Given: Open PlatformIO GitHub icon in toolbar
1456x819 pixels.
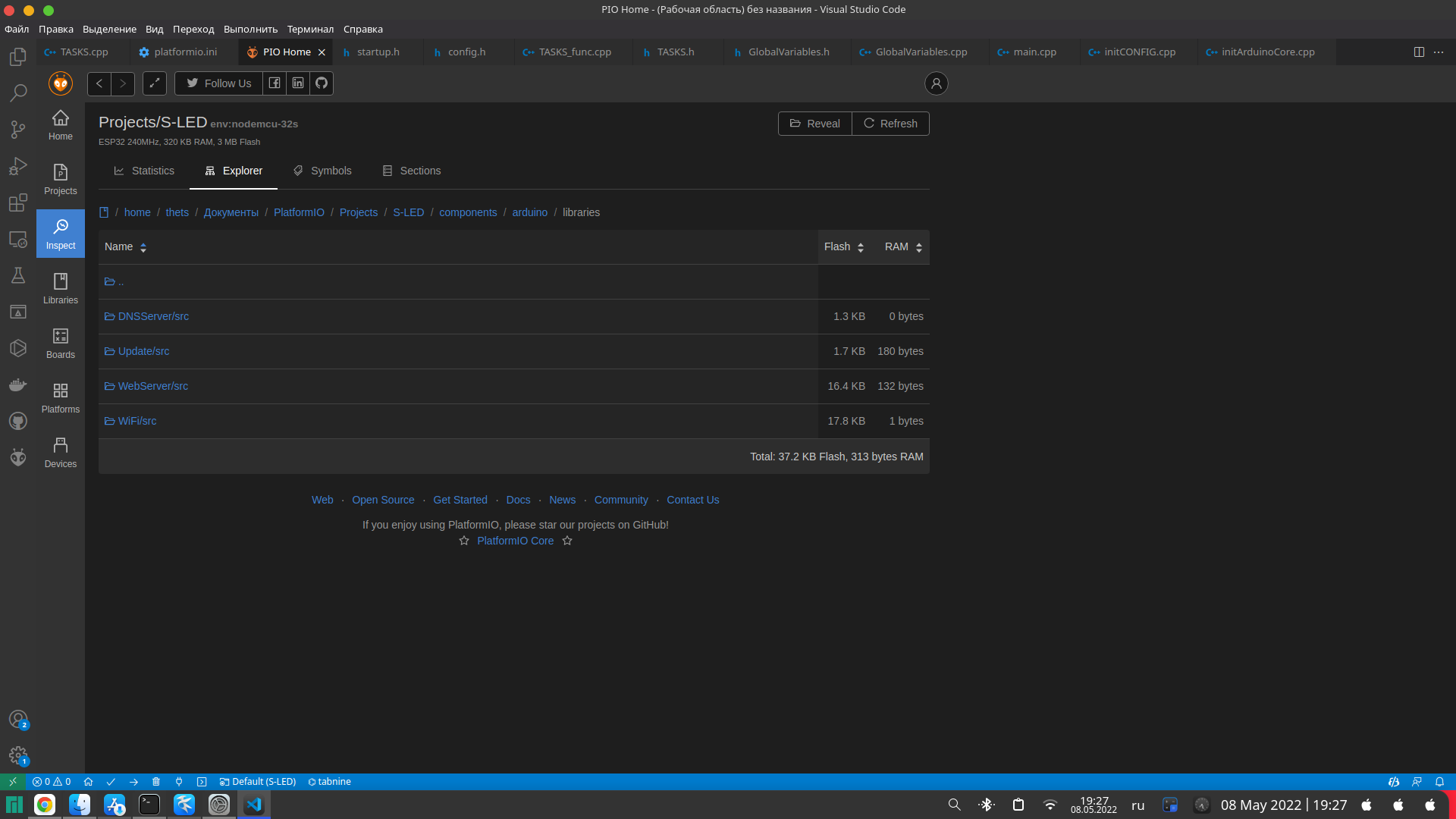Looking at the screenshot, I should 322,83.
